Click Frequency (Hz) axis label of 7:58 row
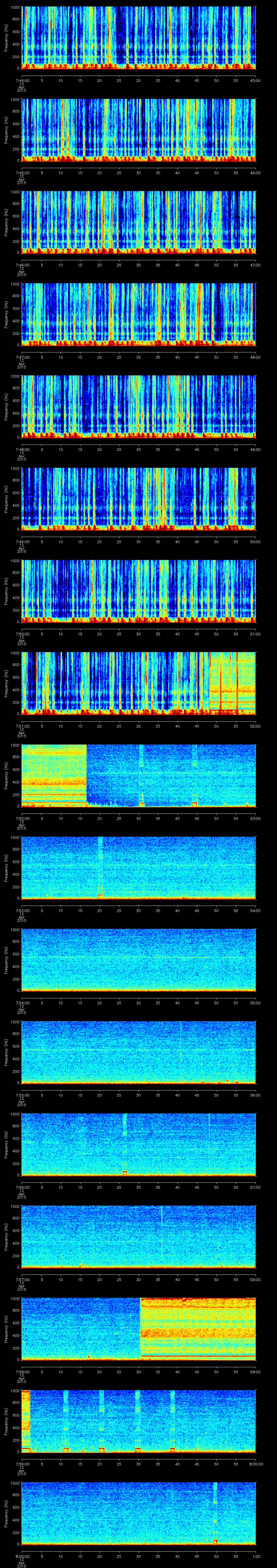Screen dimensions: 277x1568 [6, 1329]
